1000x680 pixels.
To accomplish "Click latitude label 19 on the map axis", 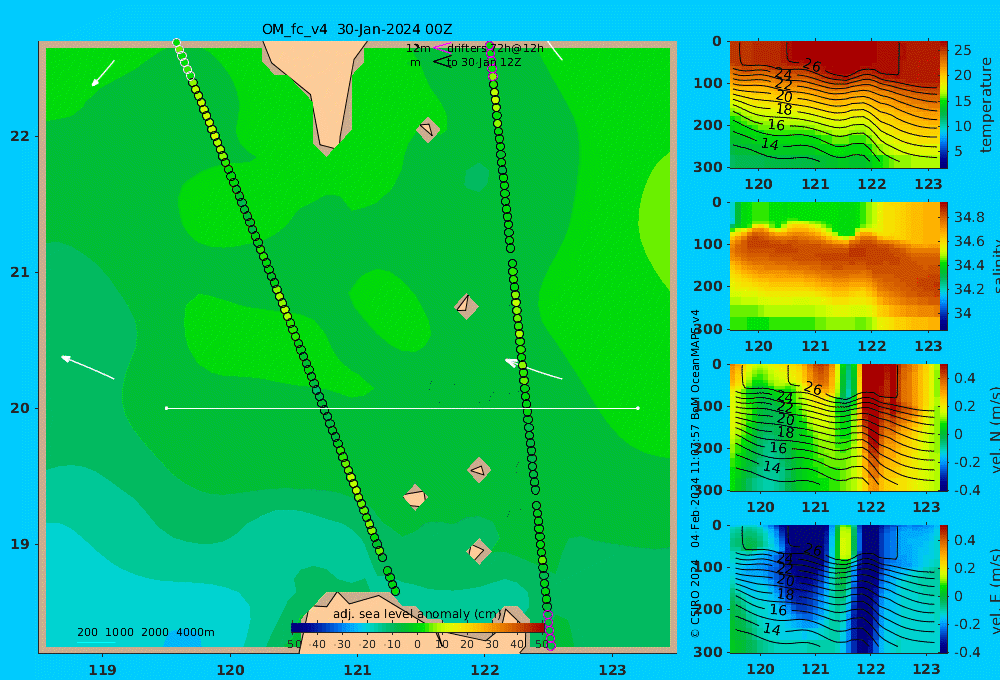I will 20,544.
